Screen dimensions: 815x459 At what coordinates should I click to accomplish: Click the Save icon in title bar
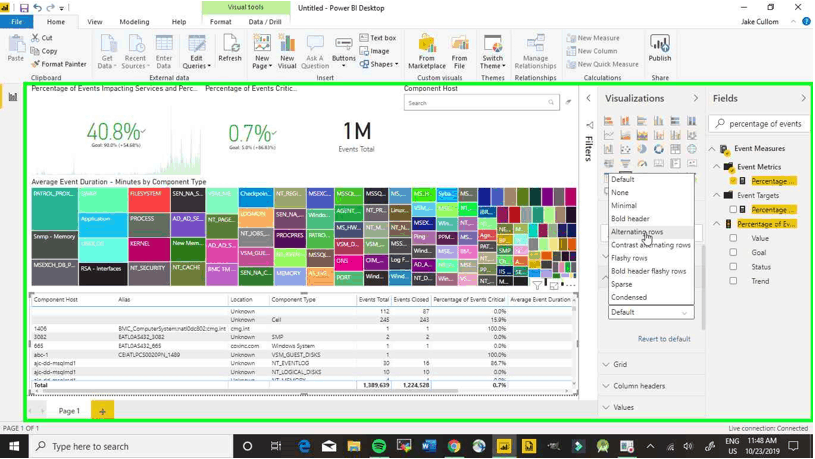24,8
